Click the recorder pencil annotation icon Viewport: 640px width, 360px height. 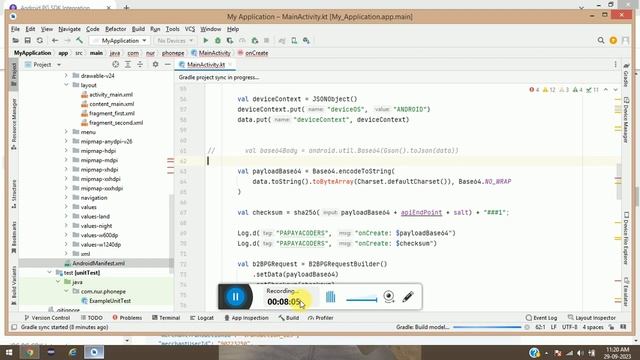[408, 297]
